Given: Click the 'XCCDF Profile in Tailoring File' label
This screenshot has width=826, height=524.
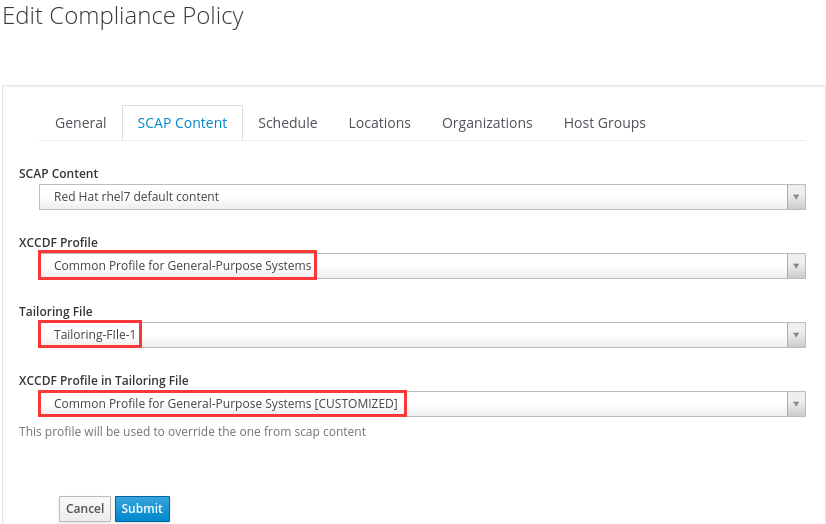Looking at the screenshot, I should (104, 381).
